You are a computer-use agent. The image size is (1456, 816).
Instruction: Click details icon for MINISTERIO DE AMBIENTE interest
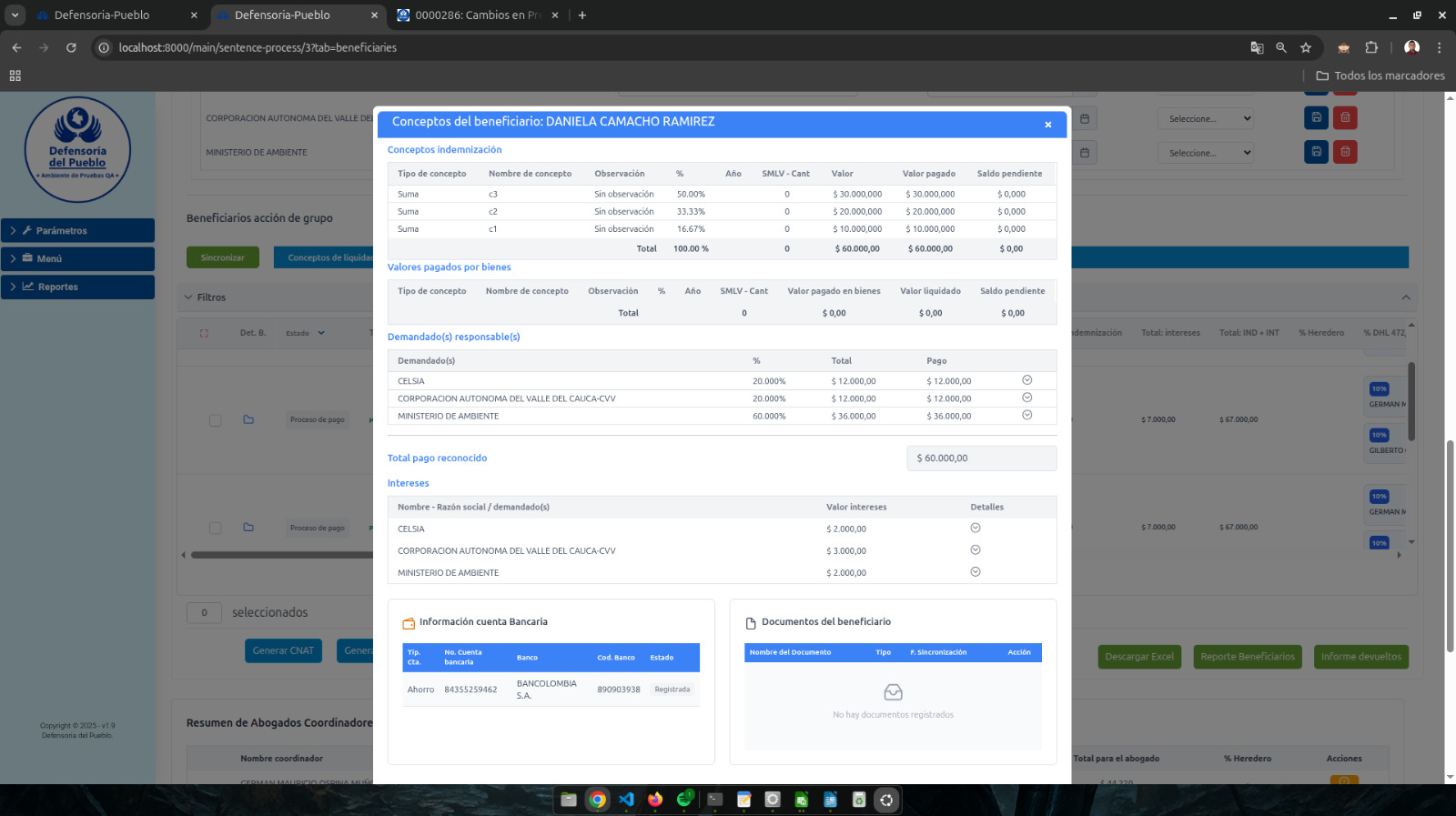[x=976, y=572]
